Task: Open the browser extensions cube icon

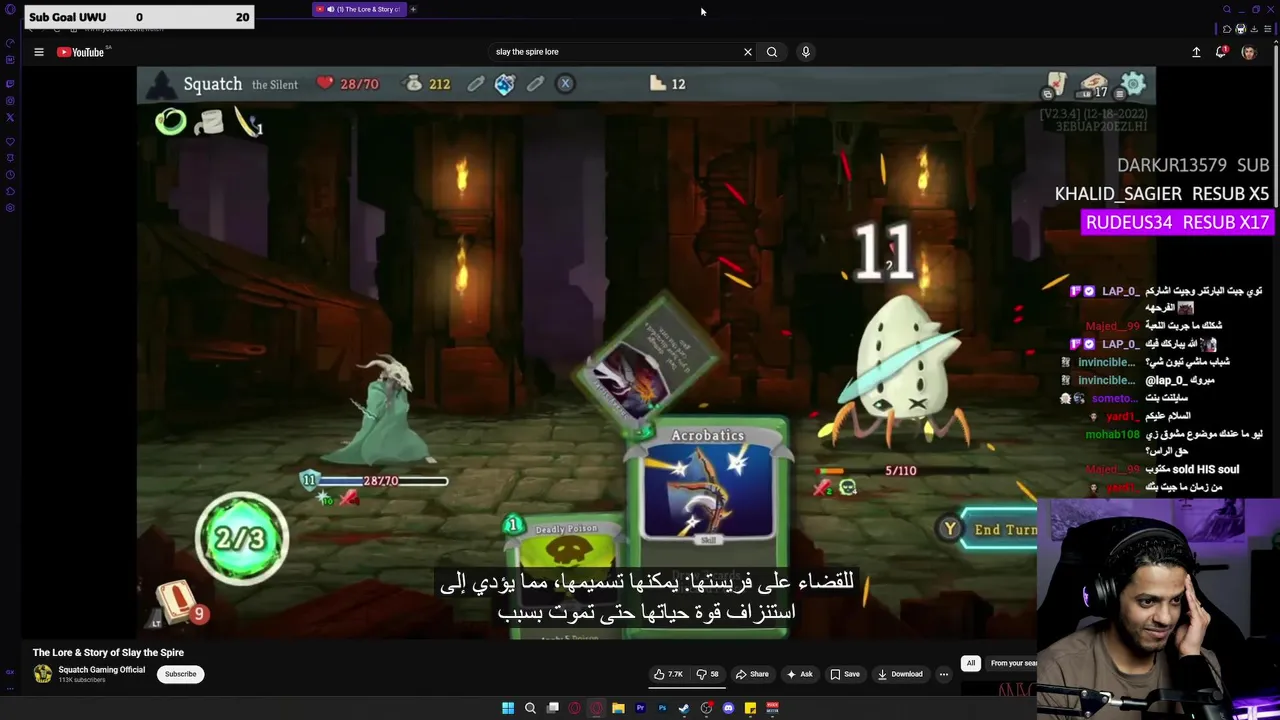Action: [1227, 29]
